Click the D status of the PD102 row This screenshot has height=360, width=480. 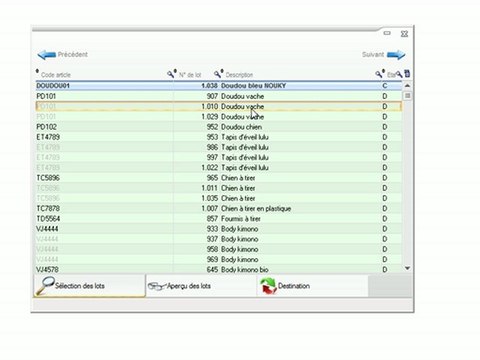[x=385, y=127]
